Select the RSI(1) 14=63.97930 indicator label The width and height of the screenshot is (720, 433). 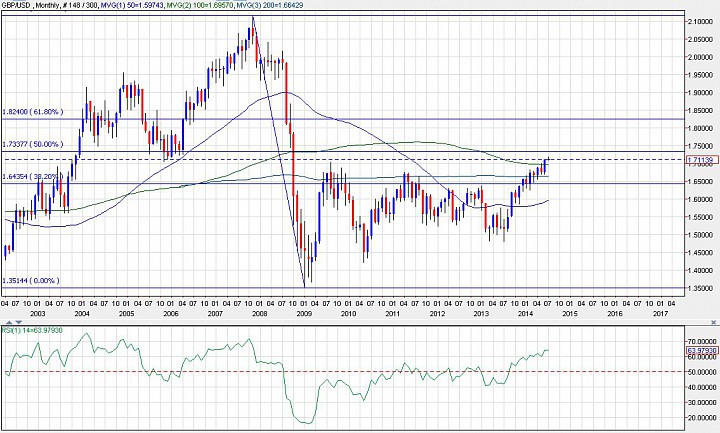coord(33,330)
